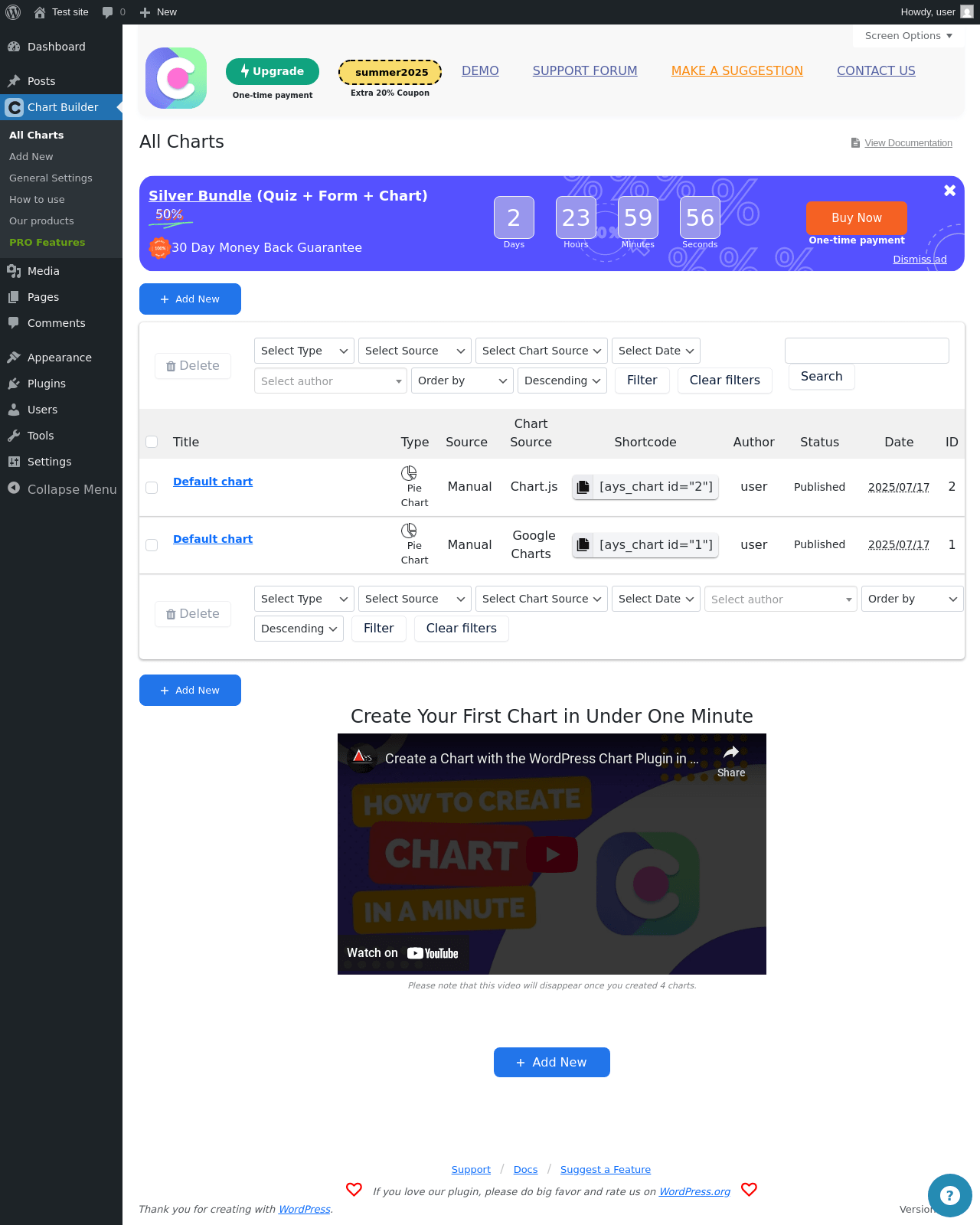Screen dimensions: 980x1225
Task: Close the Silver Bundle banner
Action: (x=949, y=191)
